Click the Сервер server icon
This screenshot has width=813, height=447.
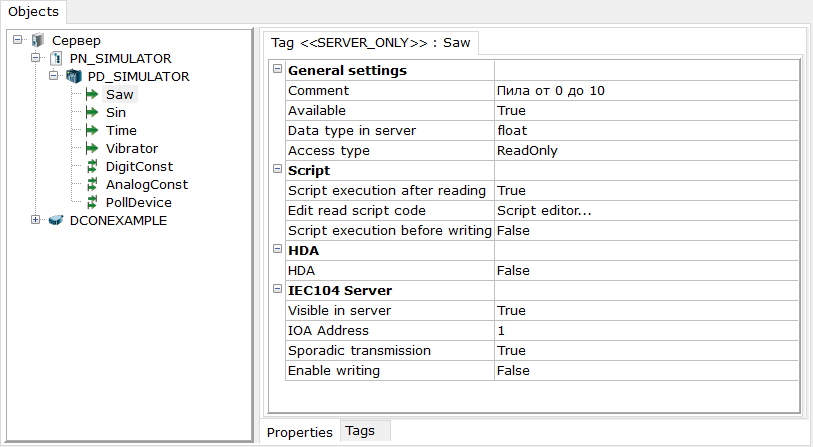38,40
